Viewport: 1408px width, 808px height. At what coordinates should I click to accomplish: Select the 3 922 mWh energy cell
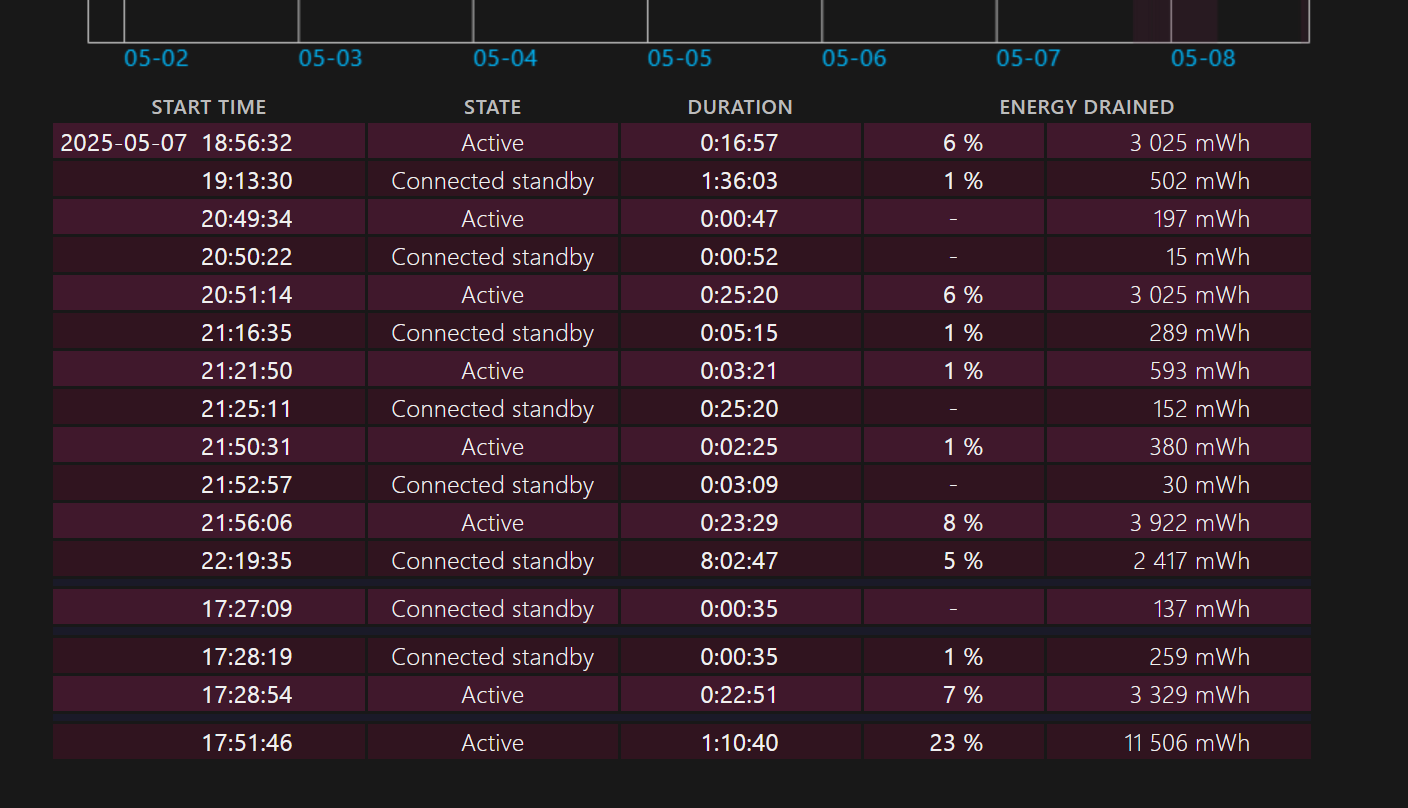coord(1189,523)
